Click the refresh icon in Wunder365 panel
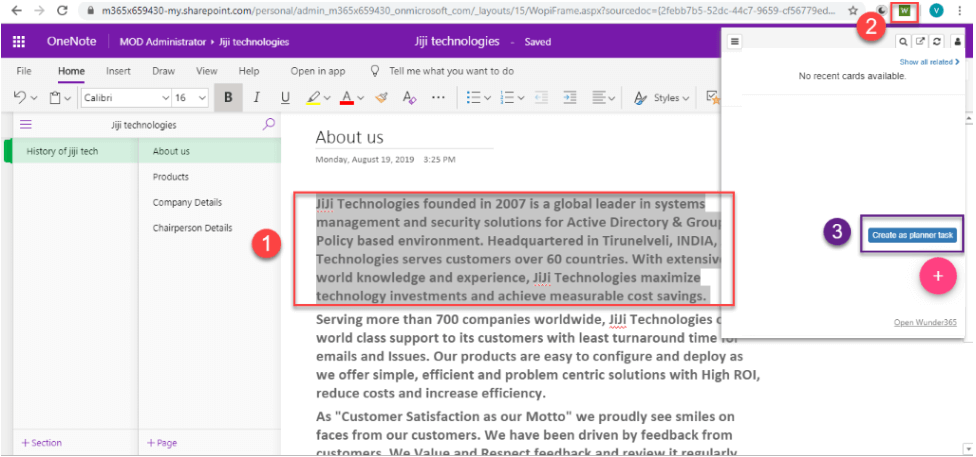Viewport: 976px width, 457px height. (939, 42)
